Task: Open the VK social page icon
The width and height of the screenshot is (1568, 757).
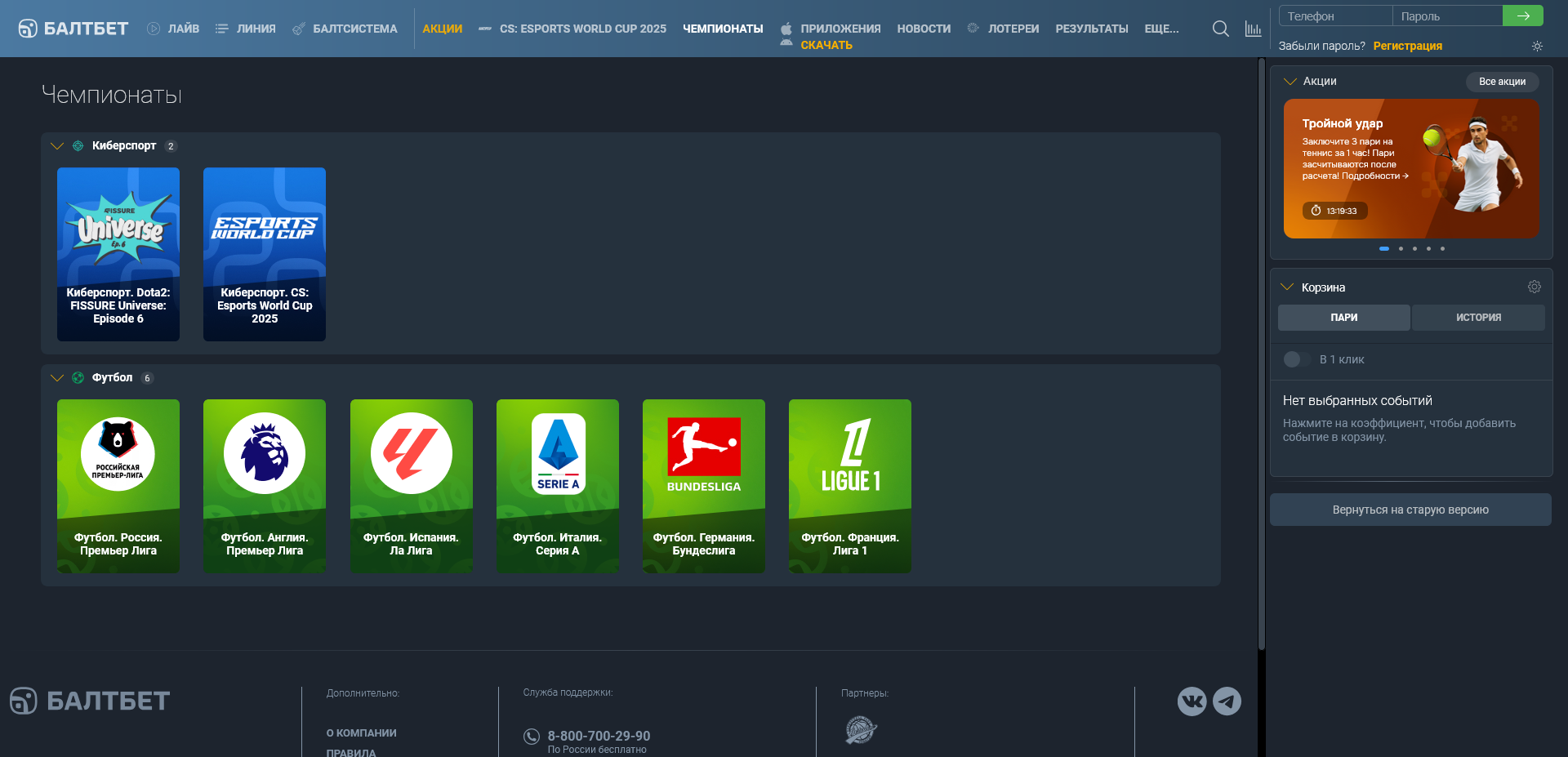Action: 1192,701
